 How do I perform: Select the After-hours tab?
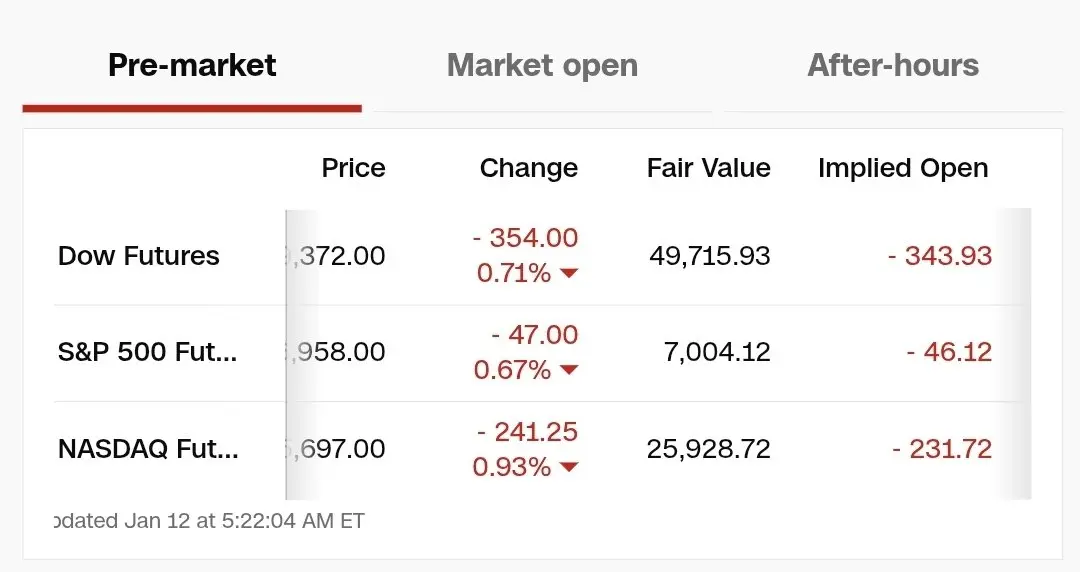coord(893,66)
